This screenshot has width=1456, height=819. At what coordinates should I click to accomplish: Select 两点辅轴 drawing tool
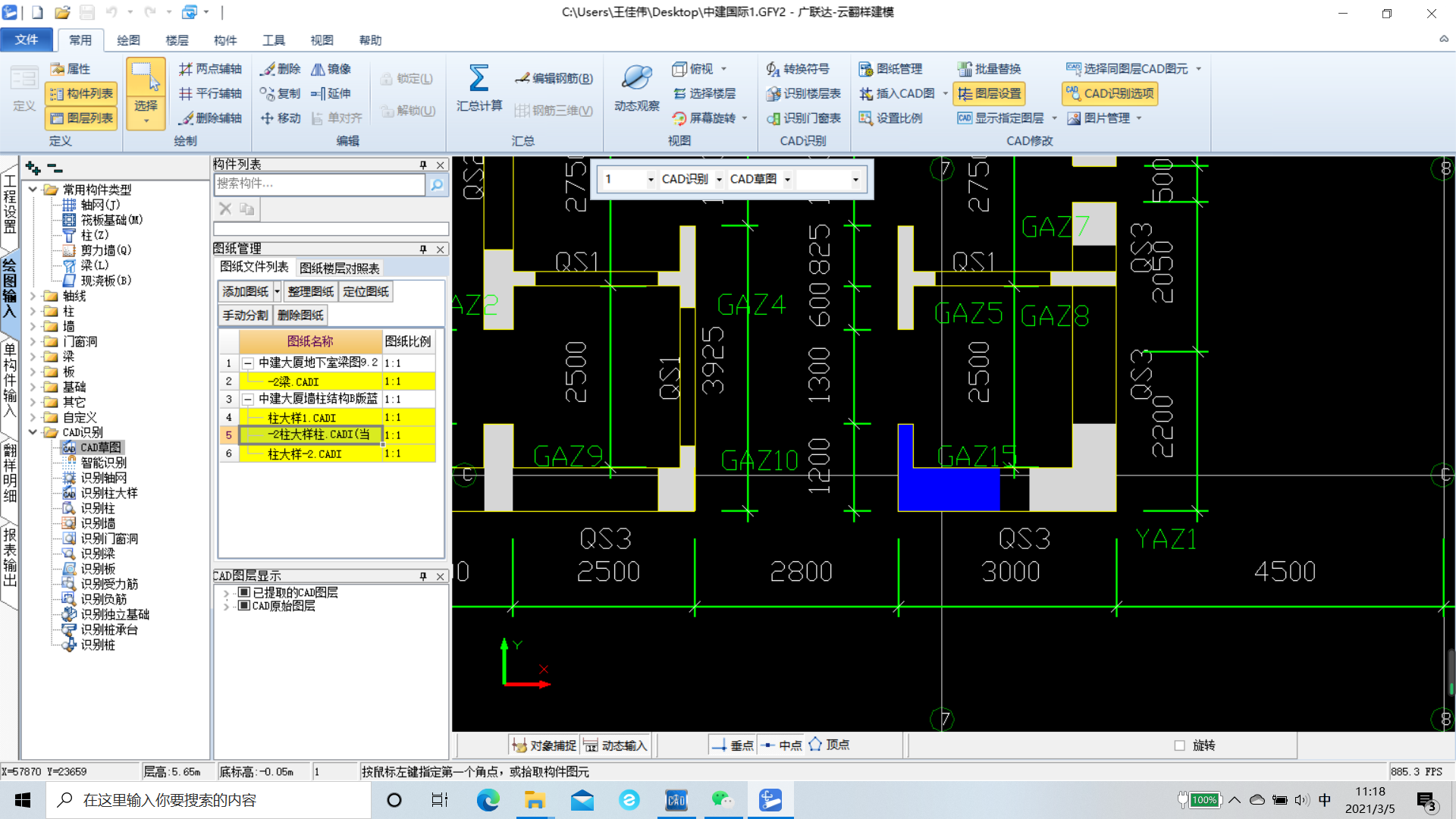coord(211,69)
